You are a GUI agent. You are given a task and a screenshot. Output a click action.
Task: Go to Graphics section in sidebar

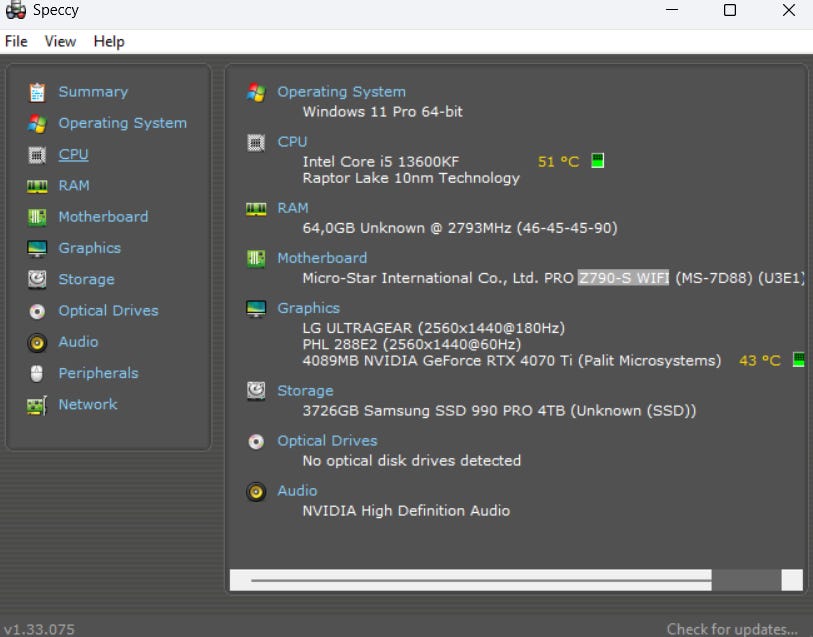pyautogui.click(x=89, y=248)
